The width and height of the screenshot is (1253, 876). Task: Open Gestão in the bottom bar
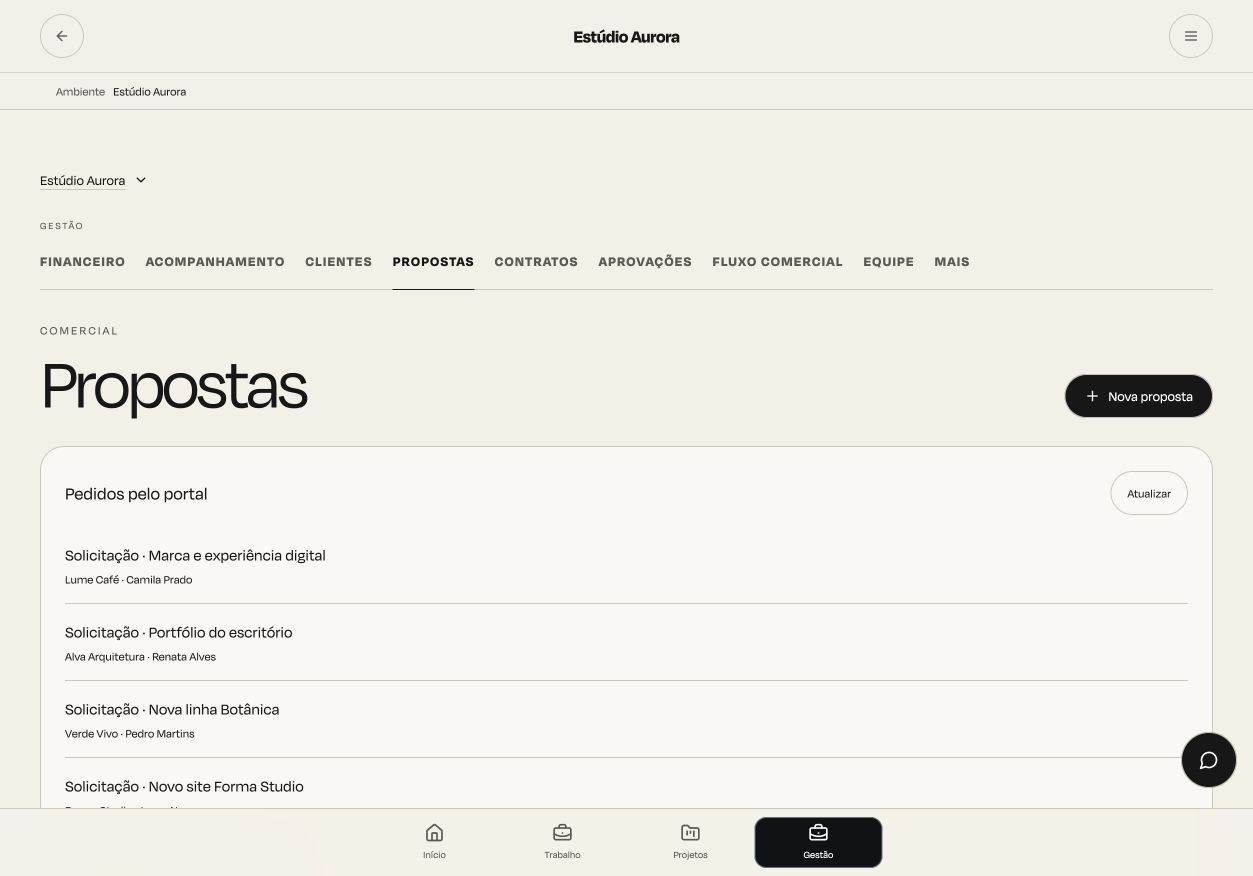[818, 842]
